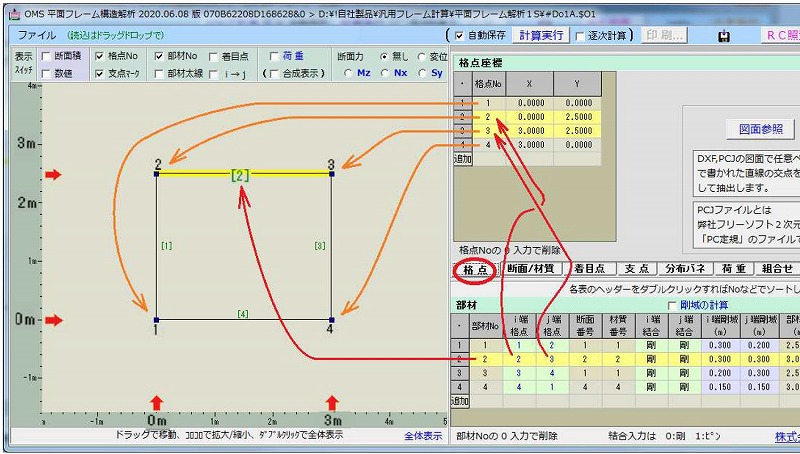Select member 1's i端剛域 cell 0.300

720,345
